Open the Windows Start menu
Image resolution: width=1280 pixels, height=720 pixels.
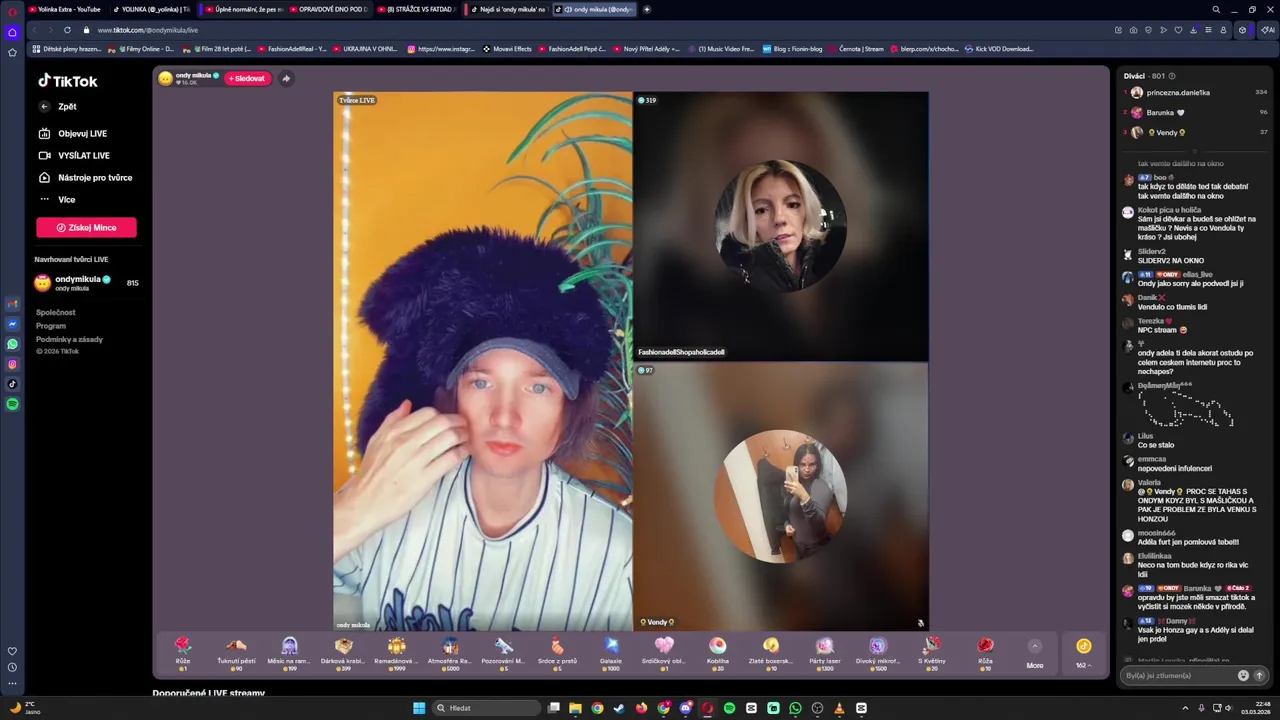pos(419,708)
